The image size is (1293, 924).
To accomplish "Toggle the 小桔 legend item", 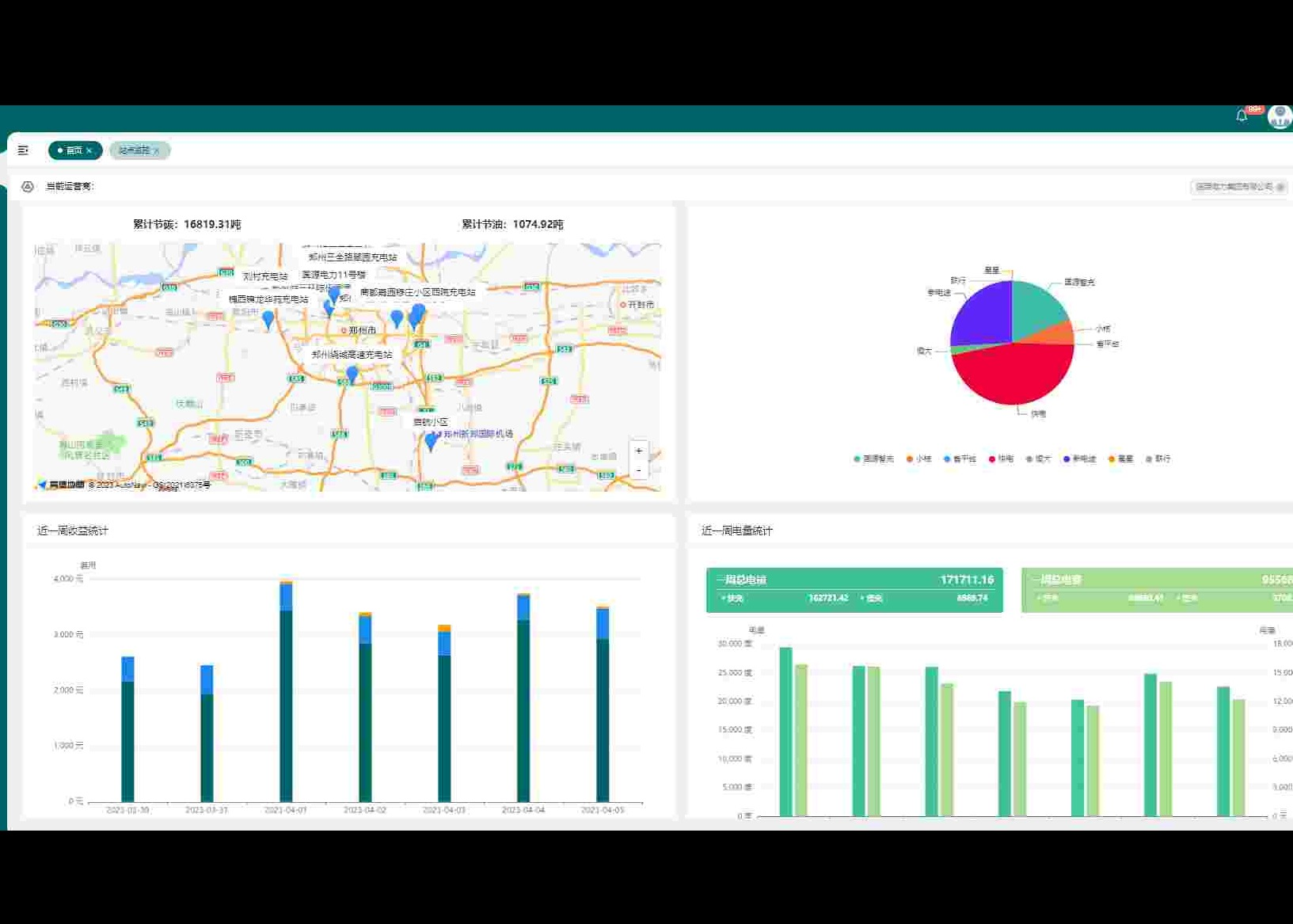I will [x=918, y=458].
